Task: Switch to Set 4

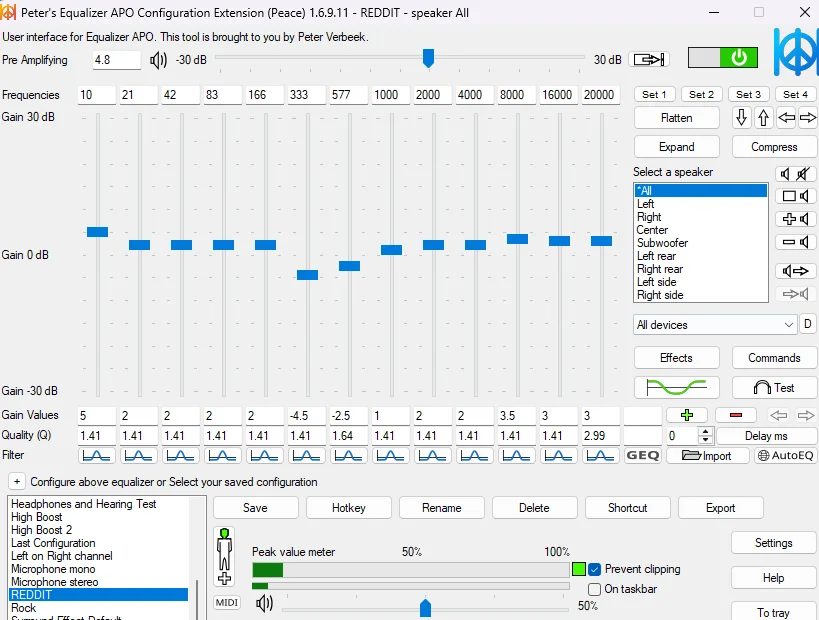Action: pyautogui.click(x=795, y=95)
